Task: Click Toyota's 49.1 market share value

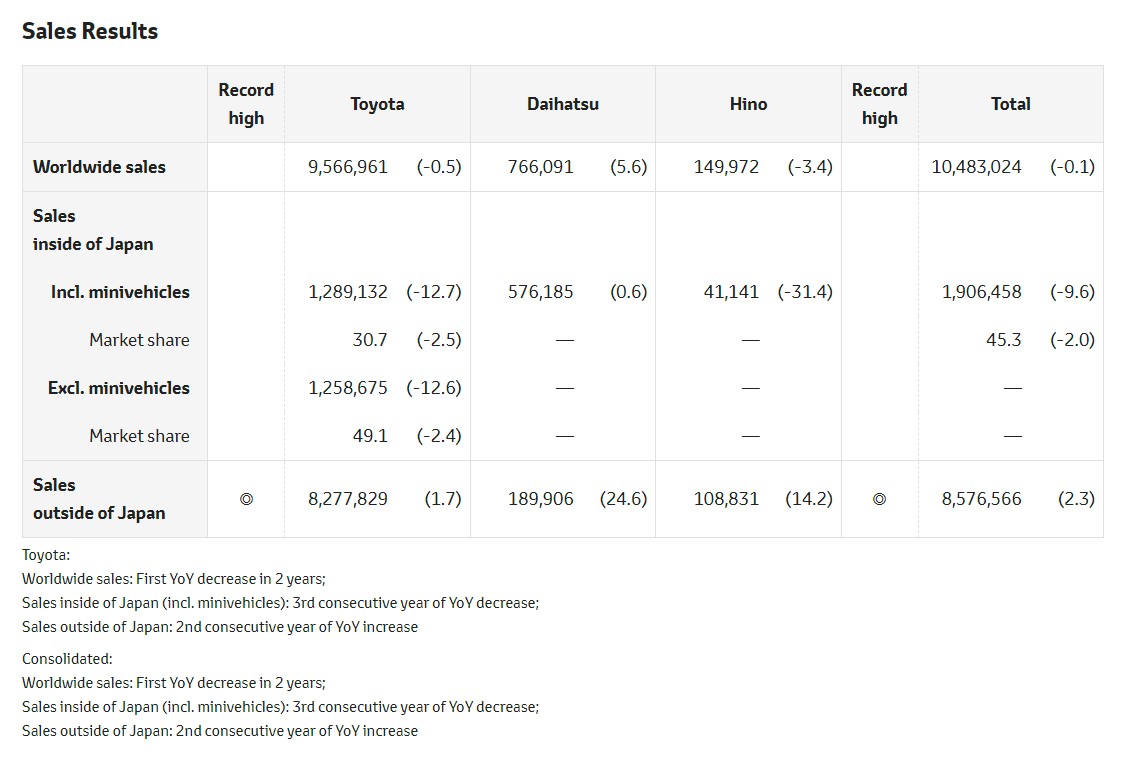Action: tap(369, 436)
